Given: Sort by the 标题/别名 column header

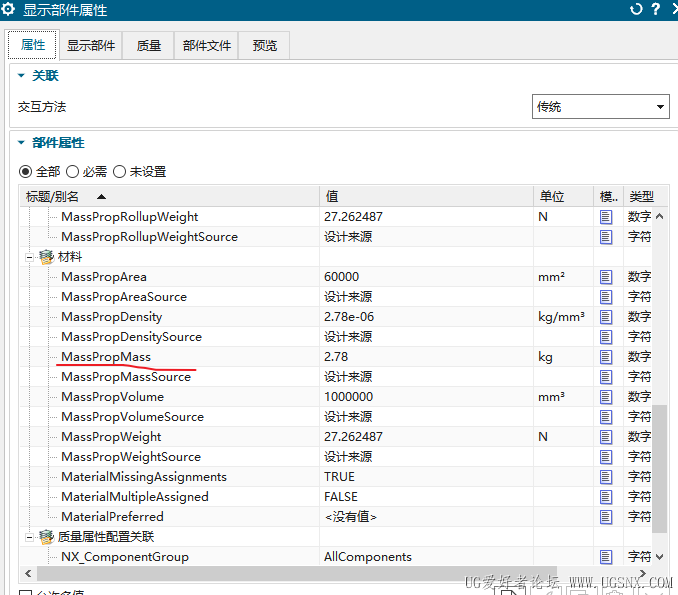Looking at the screenshot, I should pyautogui.click(x=170, y=197).
